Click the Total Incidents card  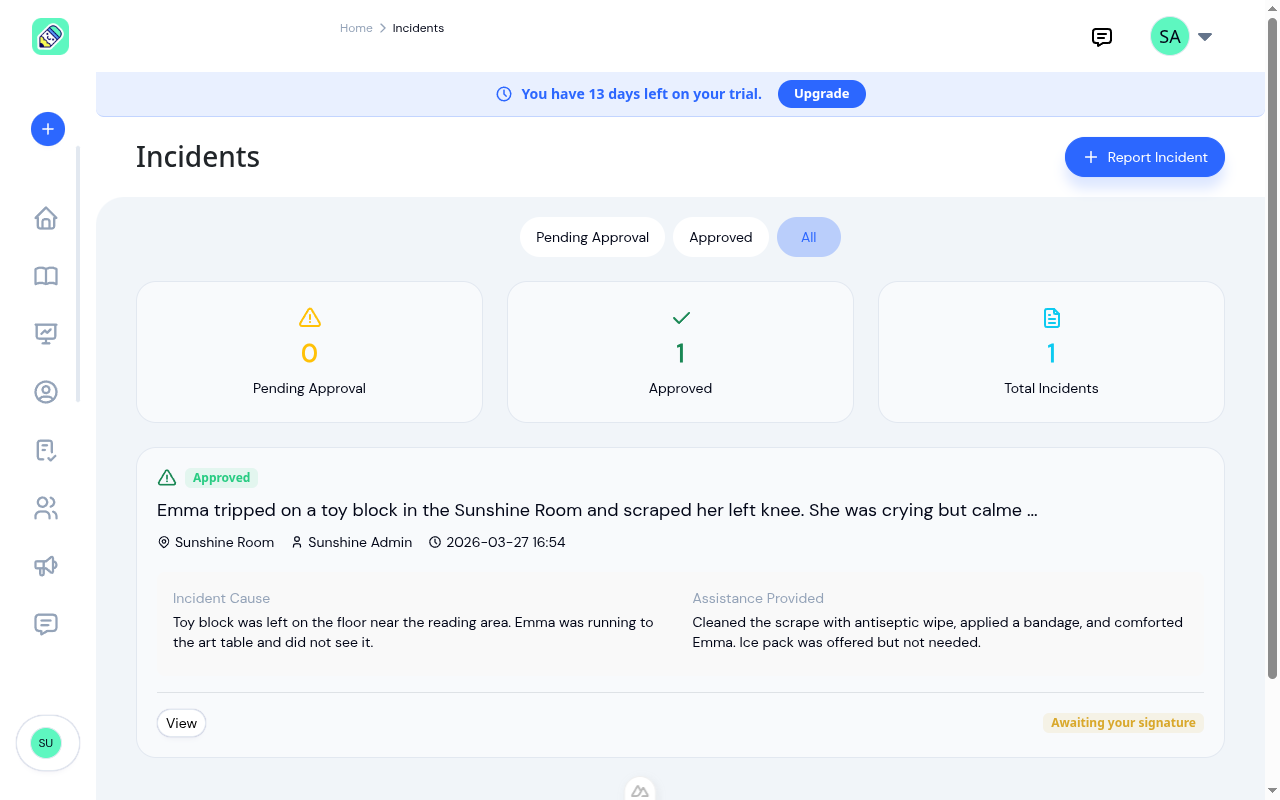click(x=1052, y=352)
